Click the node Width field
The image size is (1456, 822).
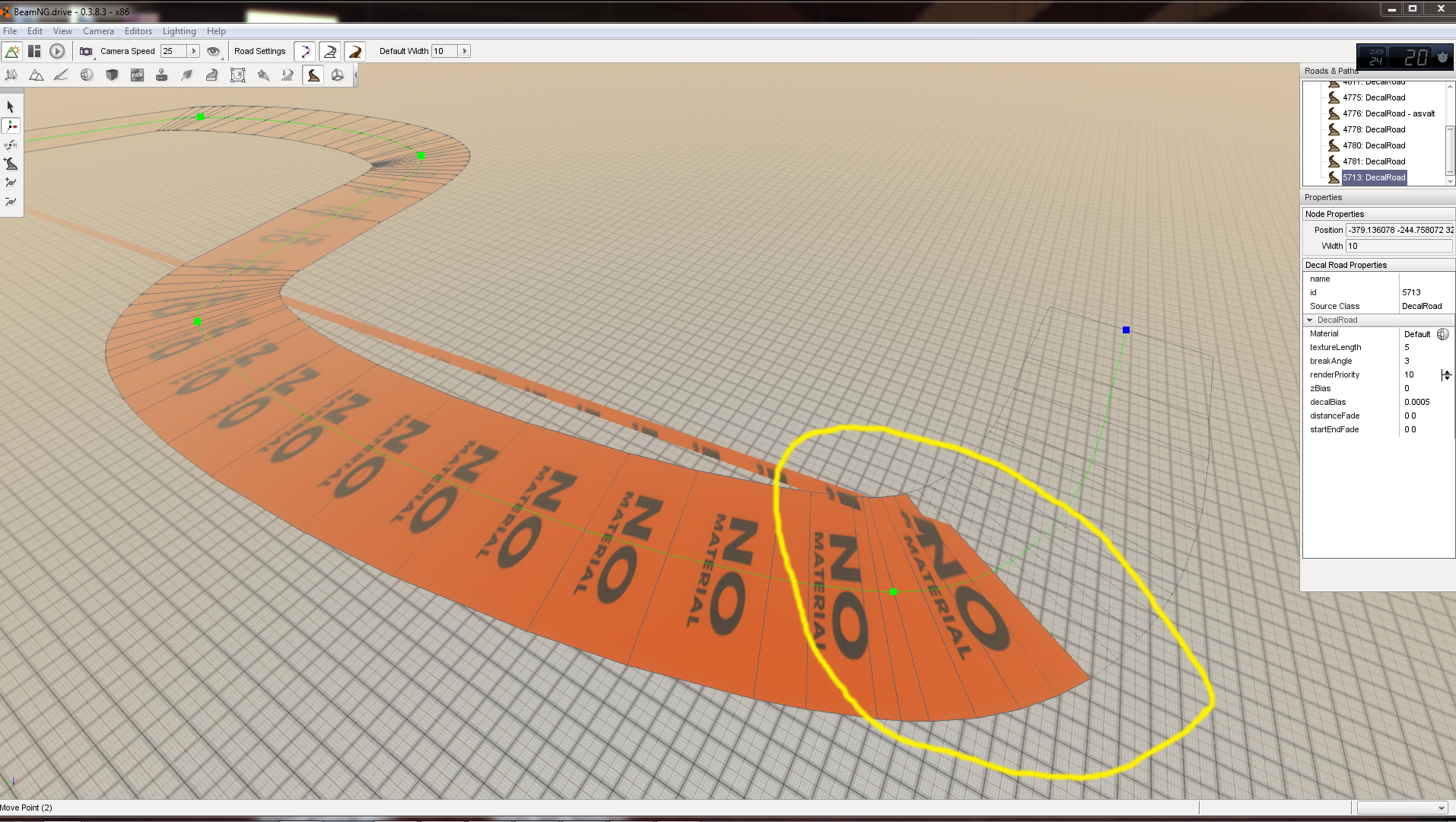[1400, 246]
